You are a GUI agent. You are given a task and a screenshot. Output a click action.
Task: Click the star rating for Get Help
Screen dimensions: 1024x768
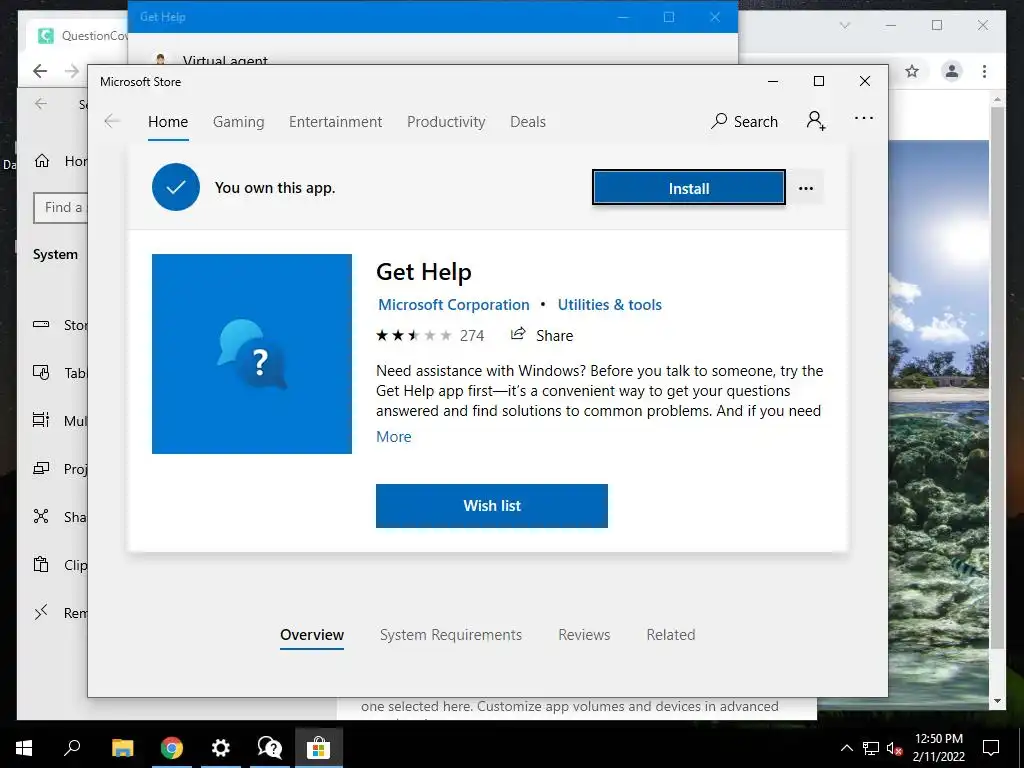pos(413,336)
